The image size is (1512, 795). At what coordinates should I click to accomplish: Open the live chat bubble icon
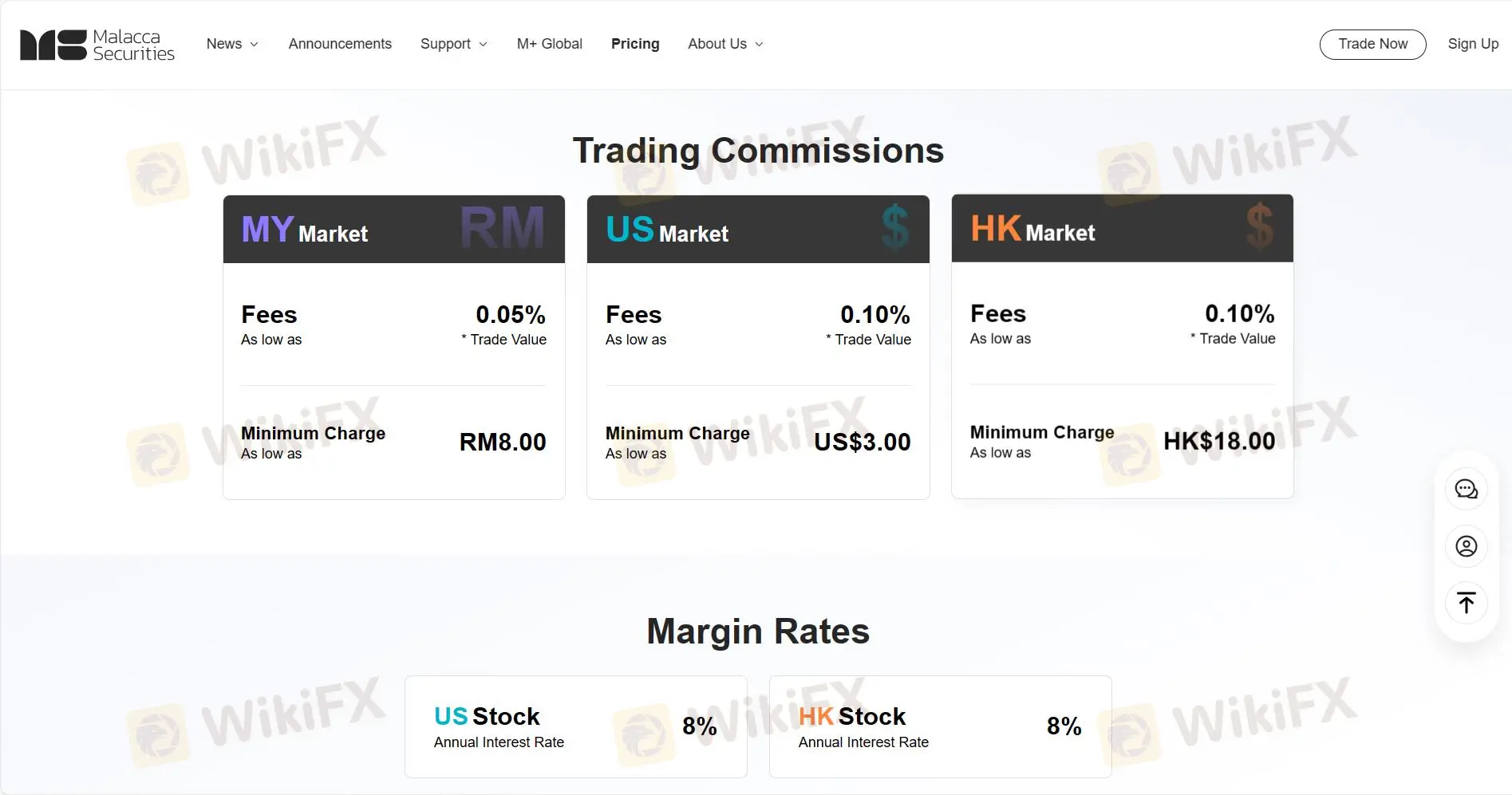1466,489
